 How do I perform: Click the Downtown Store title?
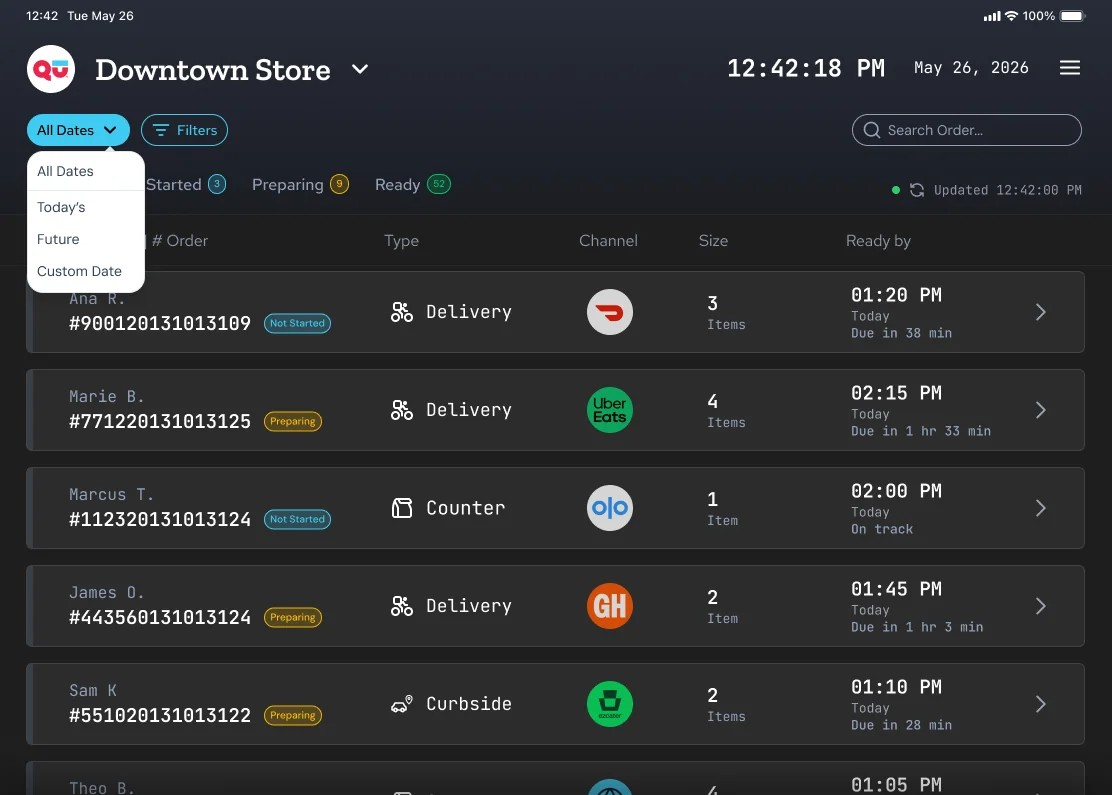pyautogui.click(x=213, y=70)
